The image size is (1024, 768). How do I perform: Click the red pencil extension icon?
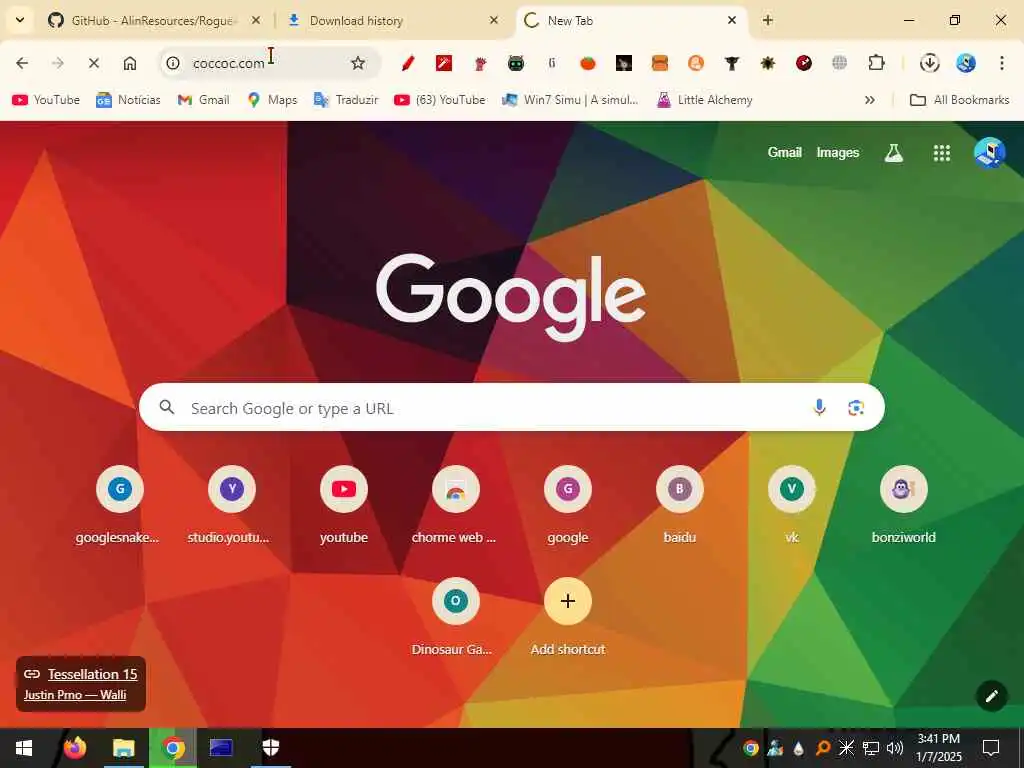click(408, 63)
